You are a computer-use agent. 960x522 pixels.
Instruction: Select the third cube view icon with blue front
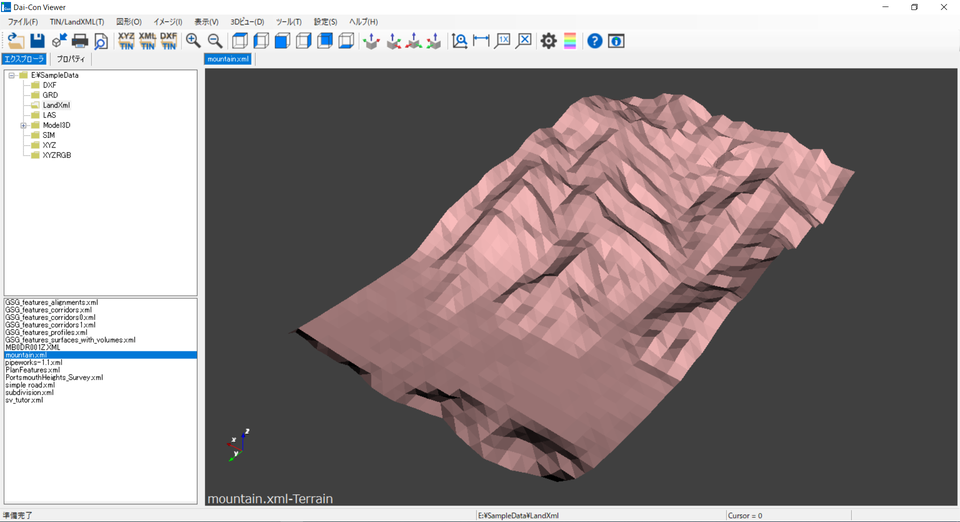click(282, 41)
